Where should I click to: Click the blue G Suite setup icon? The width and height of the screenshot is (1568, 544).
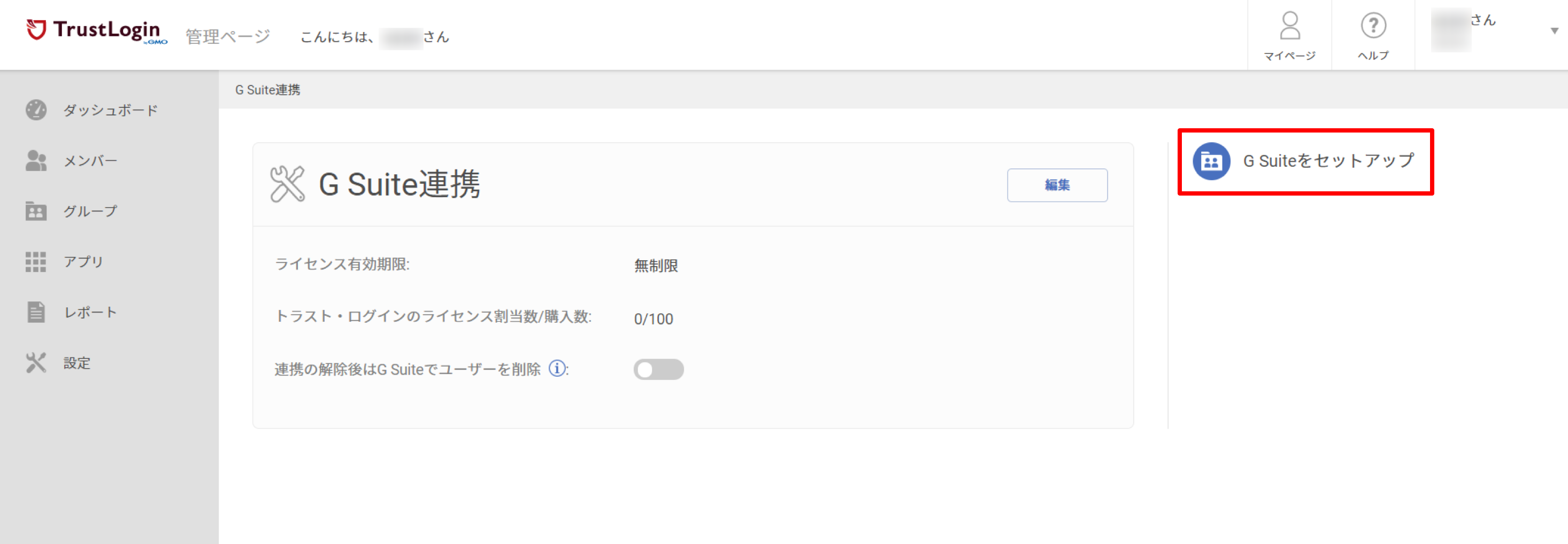pos(1211,161)
